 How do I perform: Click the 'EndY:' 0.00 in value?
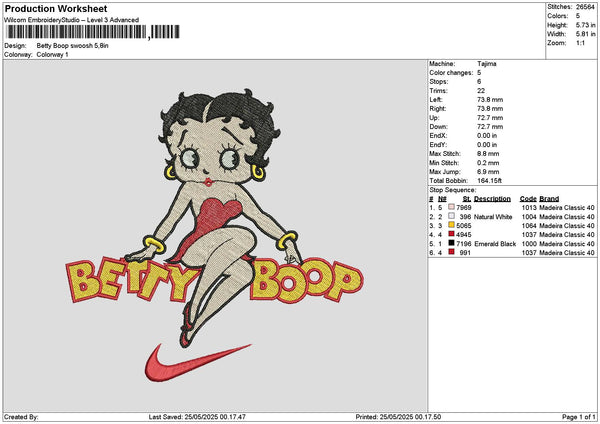[487, 145]
